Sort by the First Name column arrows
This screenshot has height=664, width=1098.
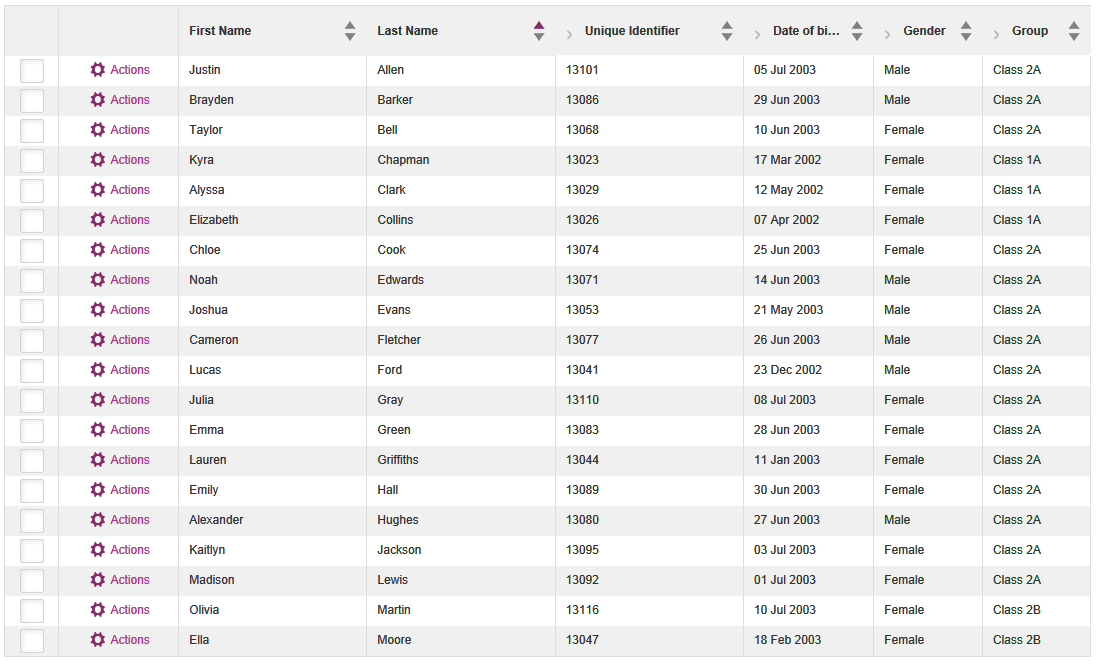pyautogui.click(x=350, y=31)
